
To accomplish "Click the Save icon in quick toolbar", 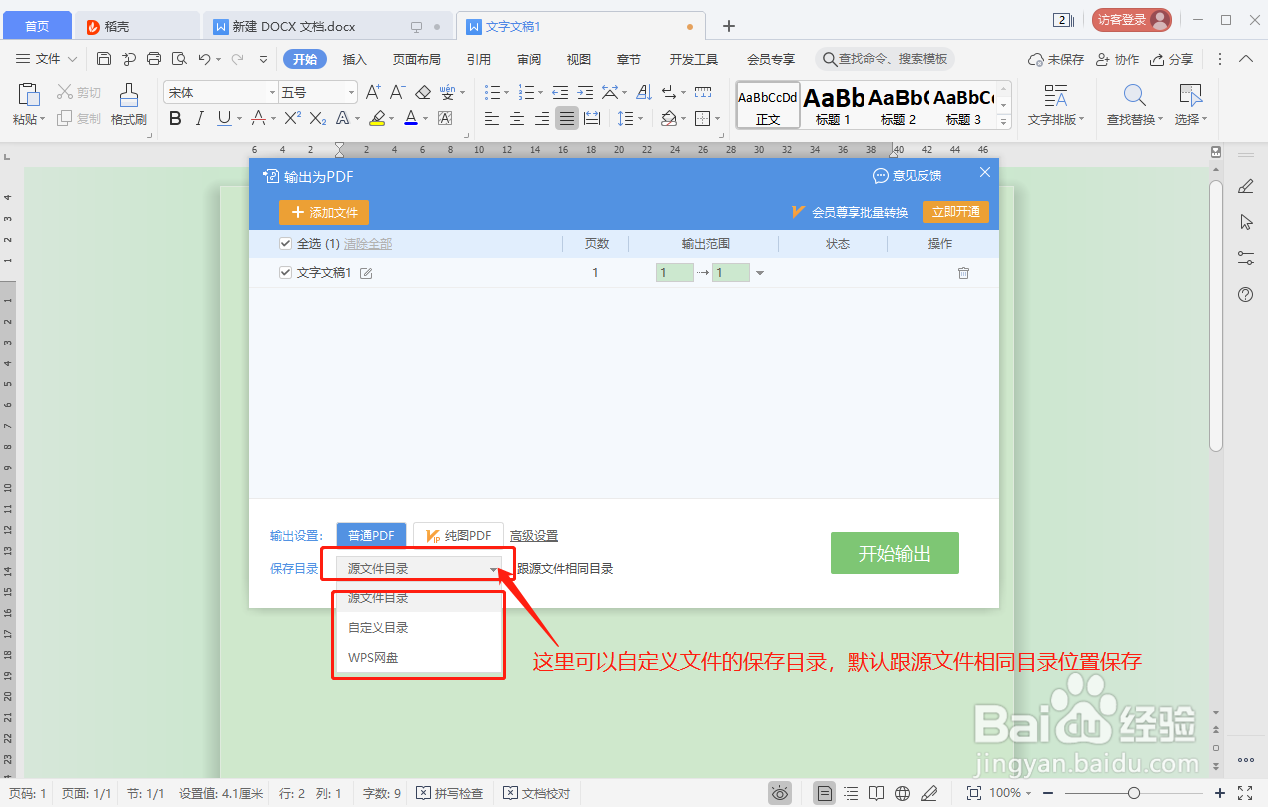I will (x=104, y=59).
